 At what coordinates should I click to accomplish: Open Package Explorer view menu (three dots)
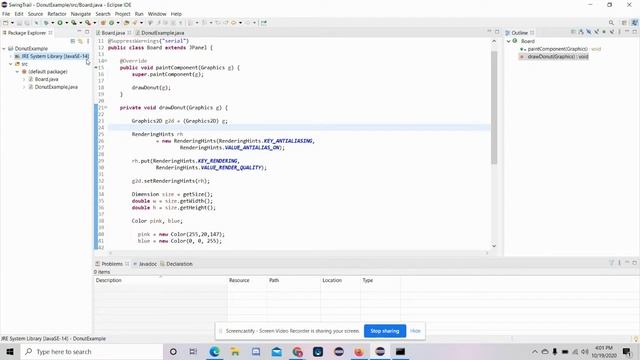[x=88, y=41]
